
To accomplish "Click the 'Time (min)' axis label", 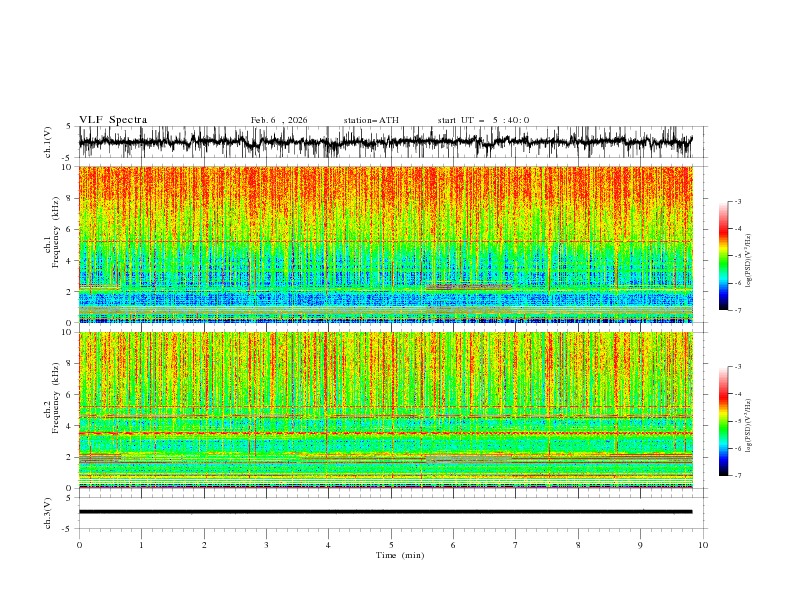I will [x=400, y=555].
